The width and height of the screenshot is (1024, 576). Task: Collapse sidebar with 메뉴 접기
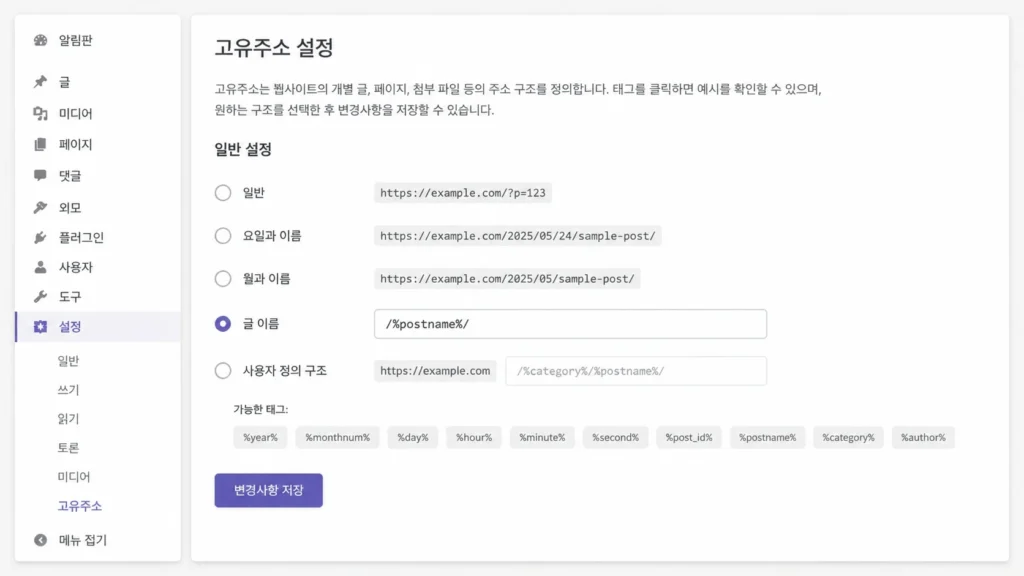pyautogui.click(x=82, y=540)
